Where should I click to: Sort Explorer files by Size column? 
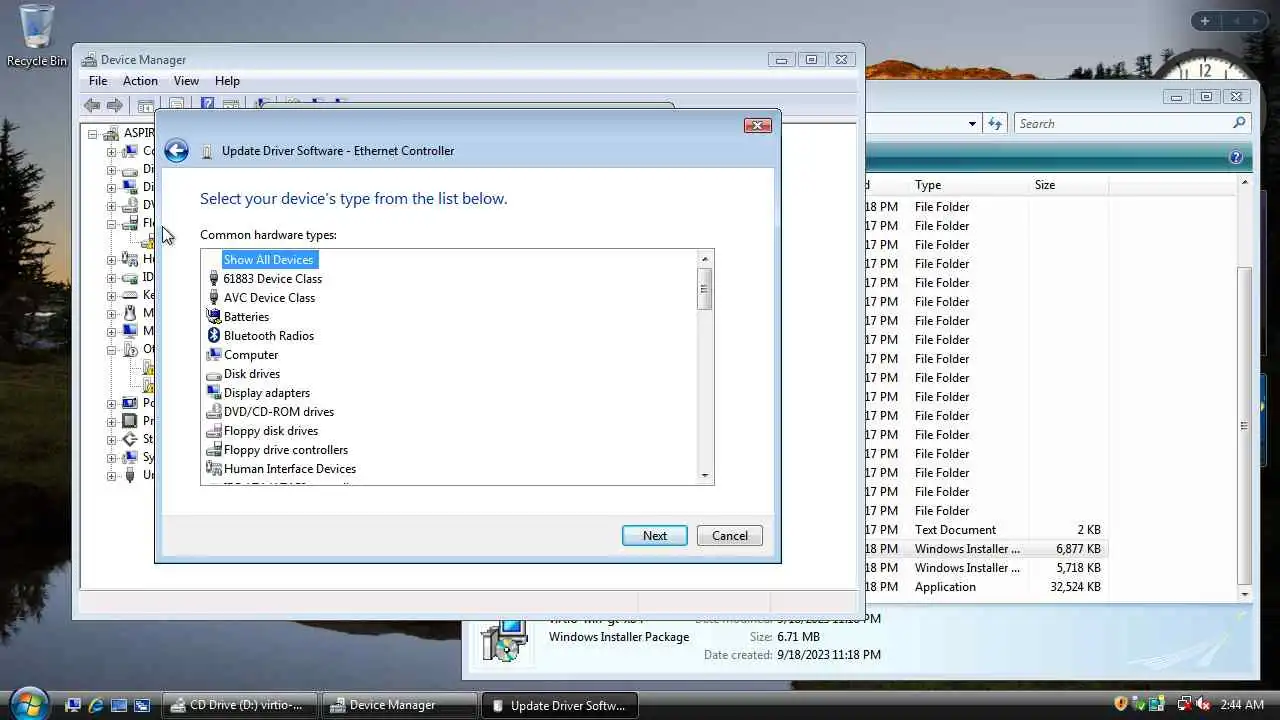point(1068,185)
